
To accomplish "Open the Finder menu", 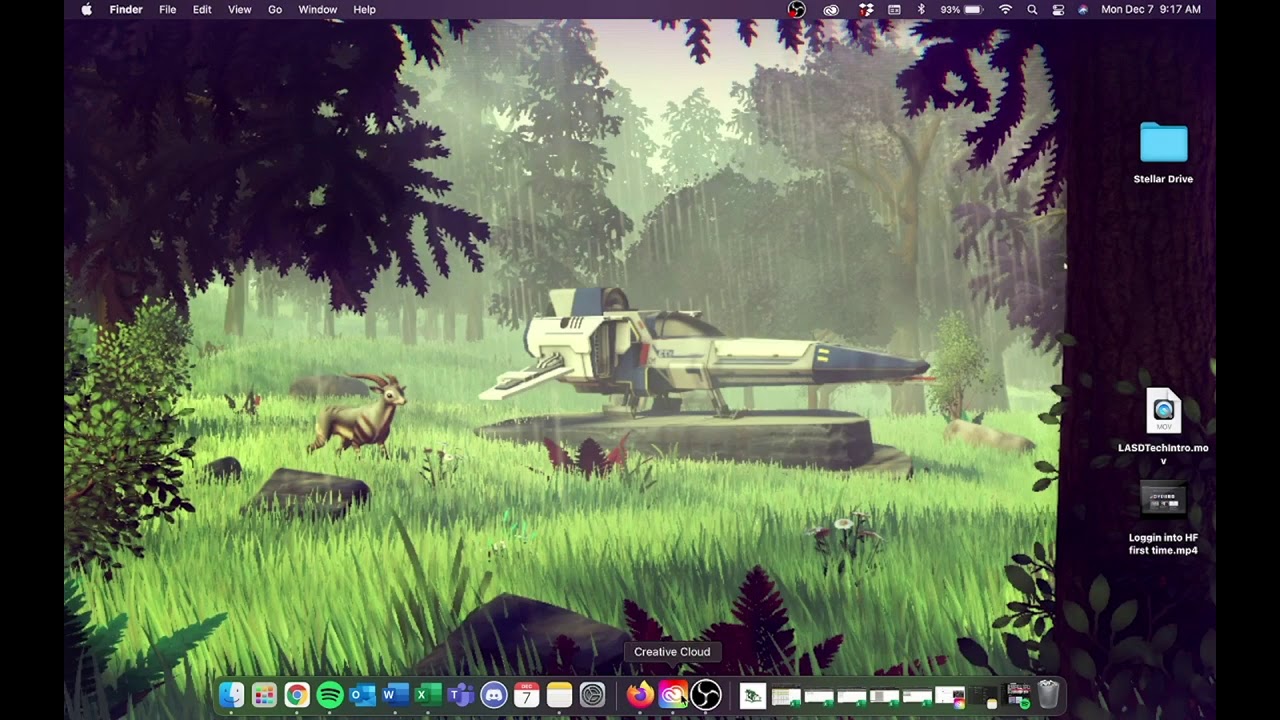I will click(x=126, y=9).
